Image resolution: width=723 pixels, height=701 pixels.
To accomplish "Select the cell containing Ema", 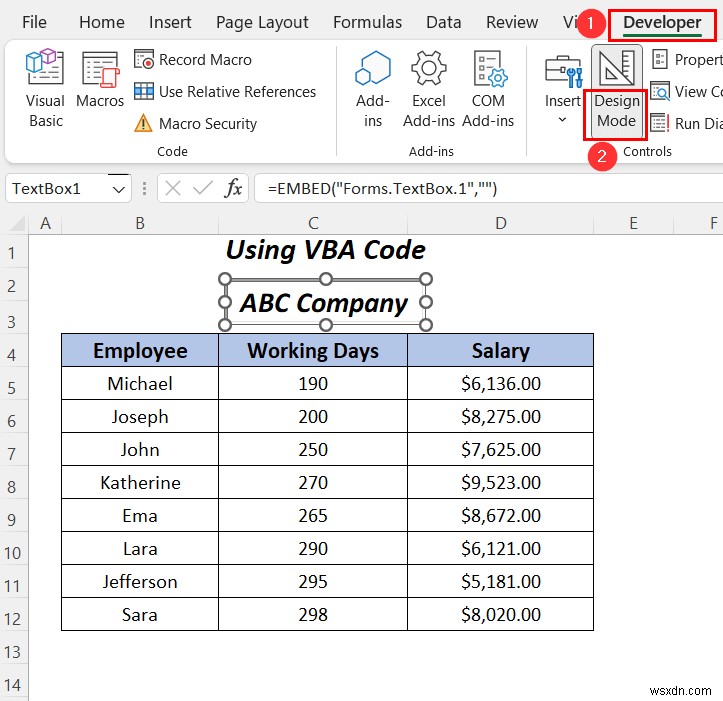I will [x=140, y=515].
